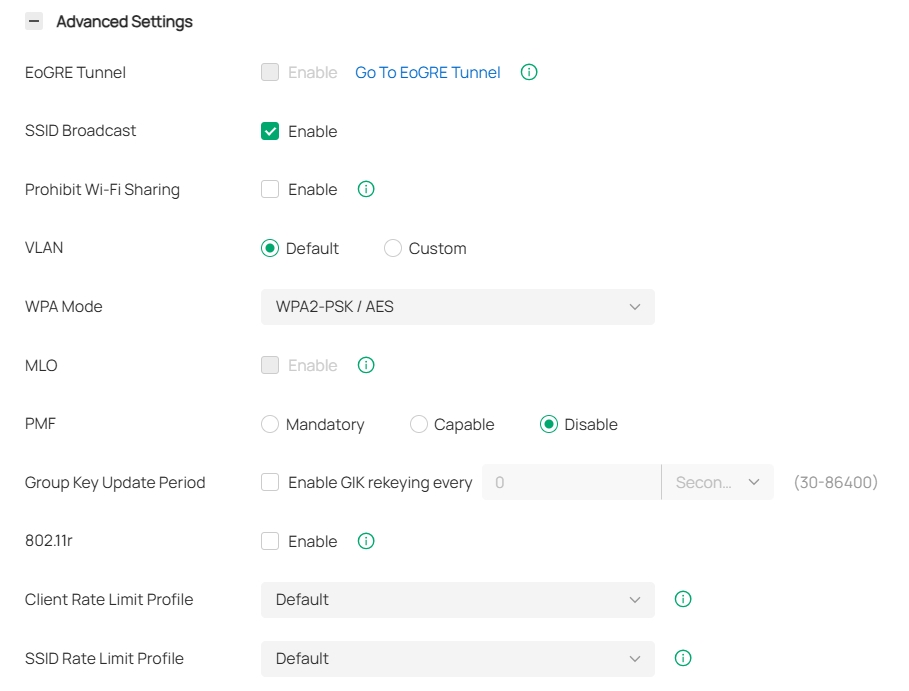
Task: Follow the Go To EoGRE Tunnel link
Action: pyautogui.click(x=427, y=72)
